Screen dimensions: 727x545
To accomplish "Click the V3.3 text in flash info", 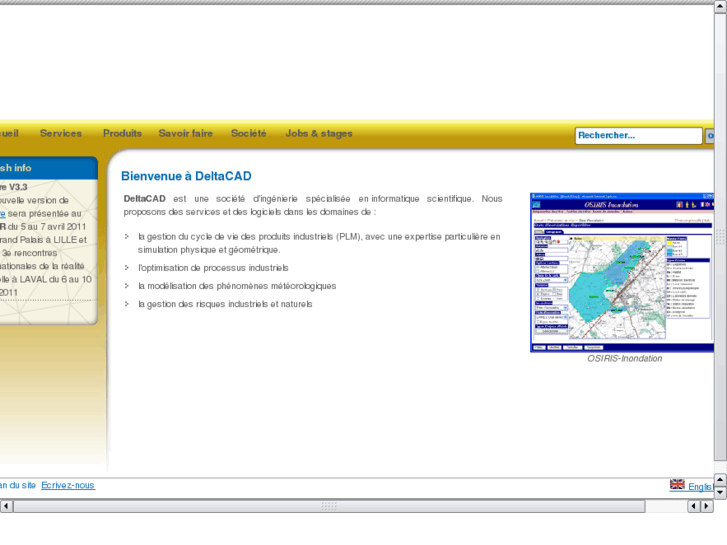I will coord(18,187).
